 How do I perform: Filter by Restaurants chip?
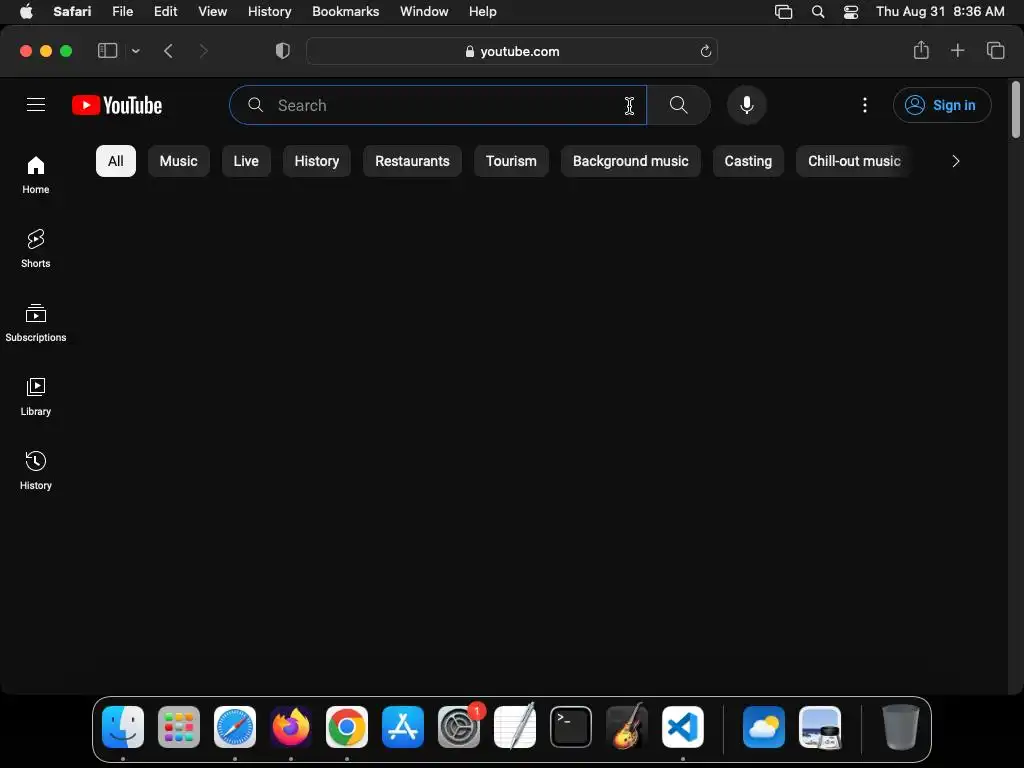coord(412,161)
